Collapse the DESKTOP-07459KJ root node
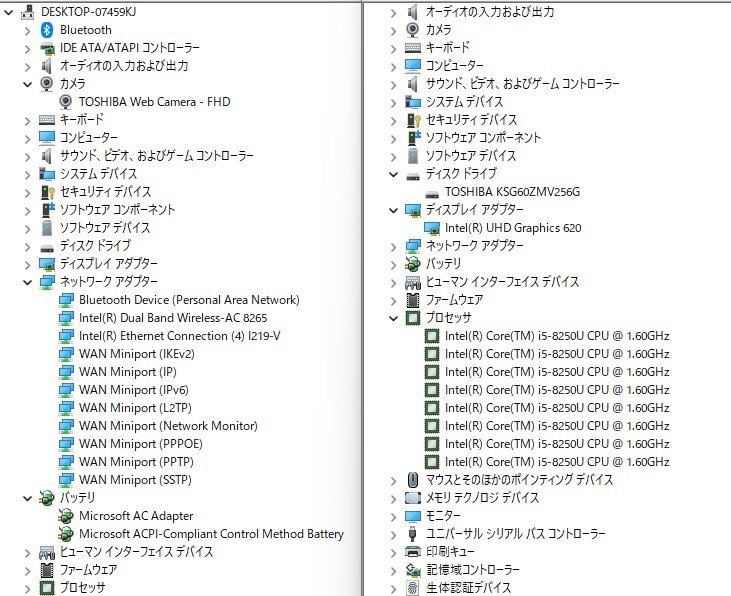The width and height of the screenshot is (731, 596). point(8,13)
